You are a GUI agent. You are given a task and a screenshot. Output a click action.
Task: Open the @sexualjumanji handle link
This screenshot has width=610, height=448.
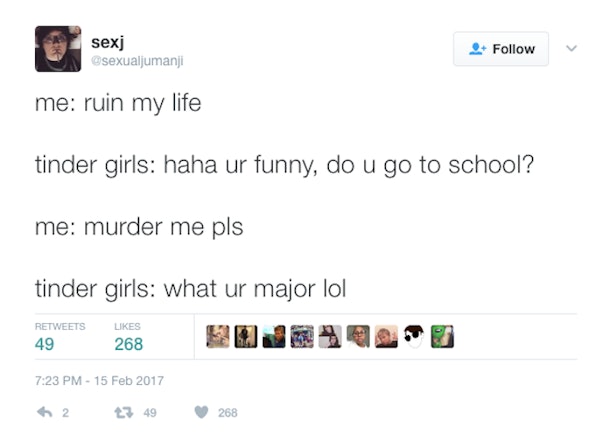(137, 61)
